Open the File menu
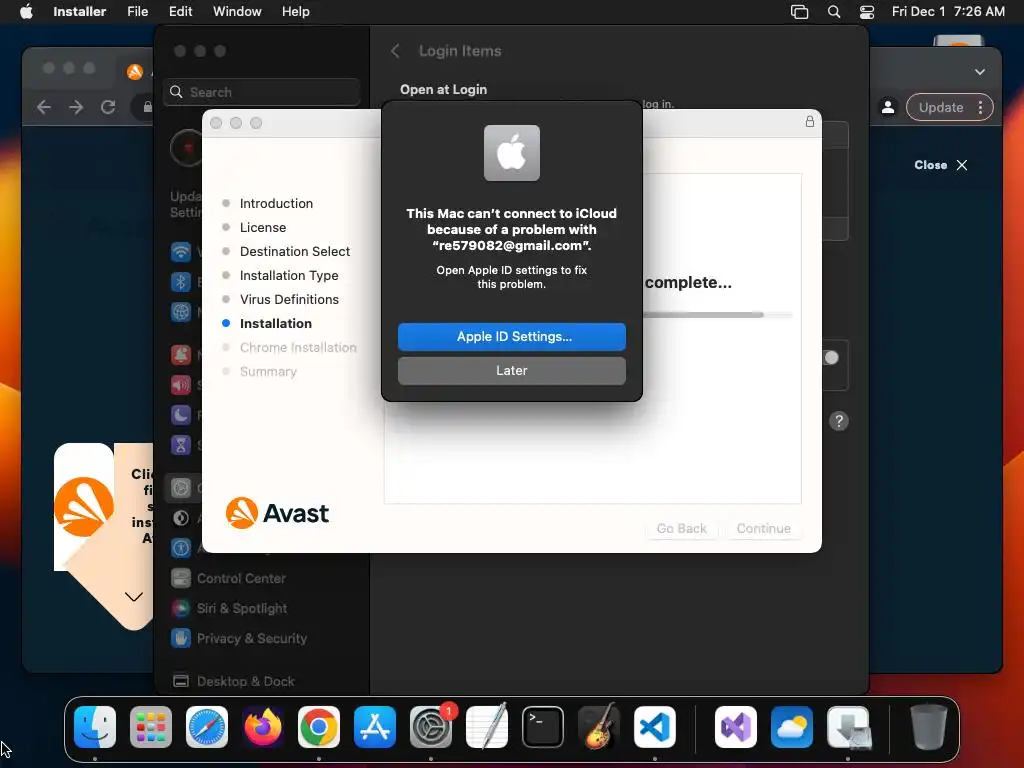 (138, 11)
